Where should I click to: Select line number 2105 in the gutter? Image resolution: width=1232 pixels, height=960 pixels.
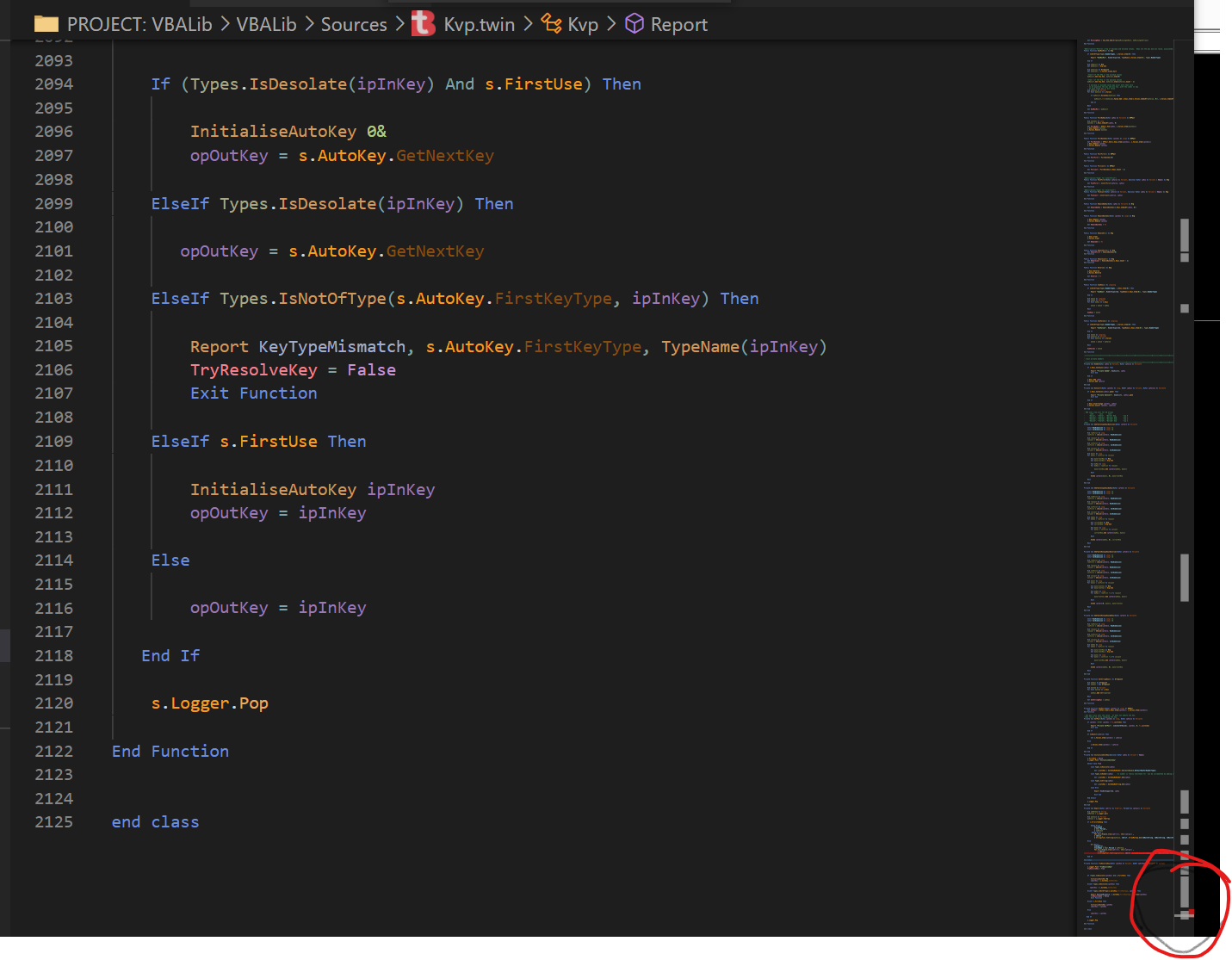pyautogui.click(x=53, y=346)
